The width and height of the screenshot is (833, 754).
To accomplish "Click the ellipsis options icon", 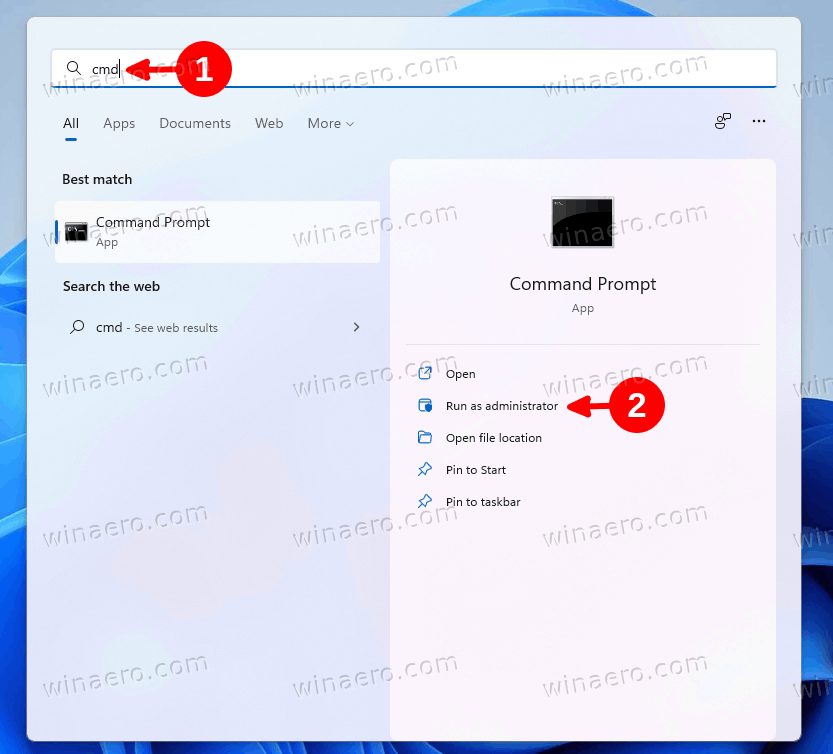I will (x=759, y=121).
